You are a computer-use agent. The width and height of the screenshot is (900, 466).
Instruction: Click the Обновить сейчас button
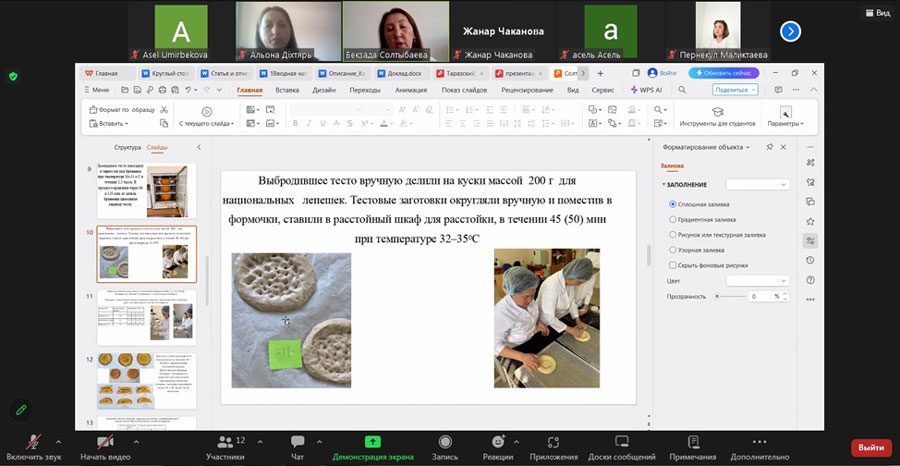tap(724, 73)
